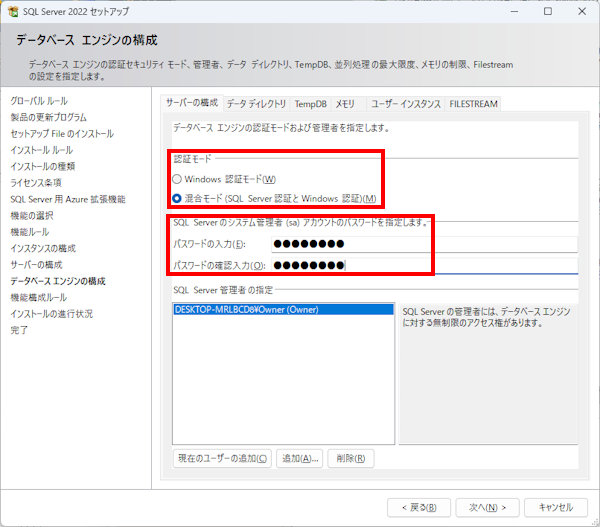The height and width of the screenshot is (527, 600).
Task: Click データベース エンジンの構成 step in sidebar
Action: coord(58,281)
